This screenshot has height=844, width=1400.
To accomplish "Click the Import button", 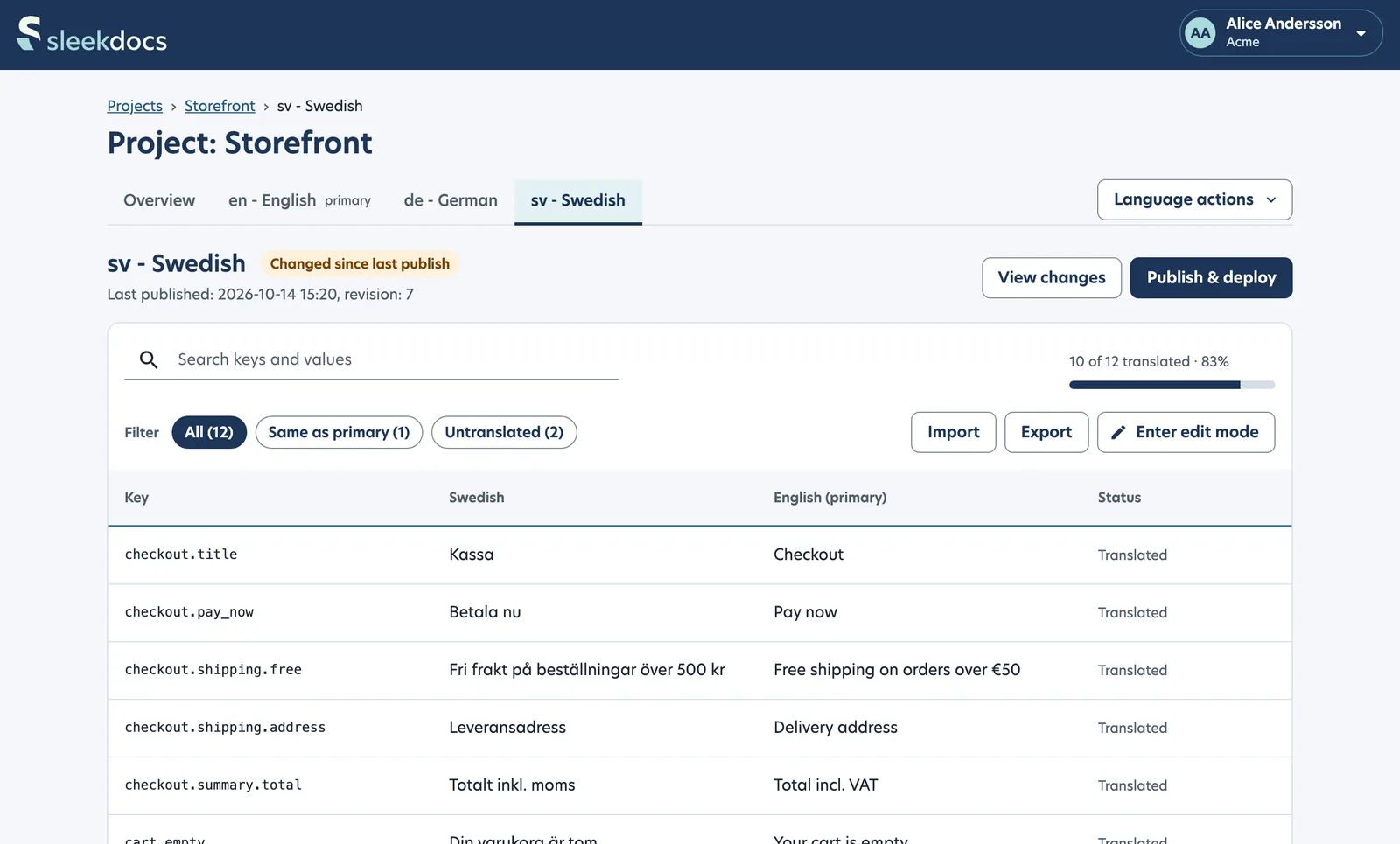I will 953,432.
